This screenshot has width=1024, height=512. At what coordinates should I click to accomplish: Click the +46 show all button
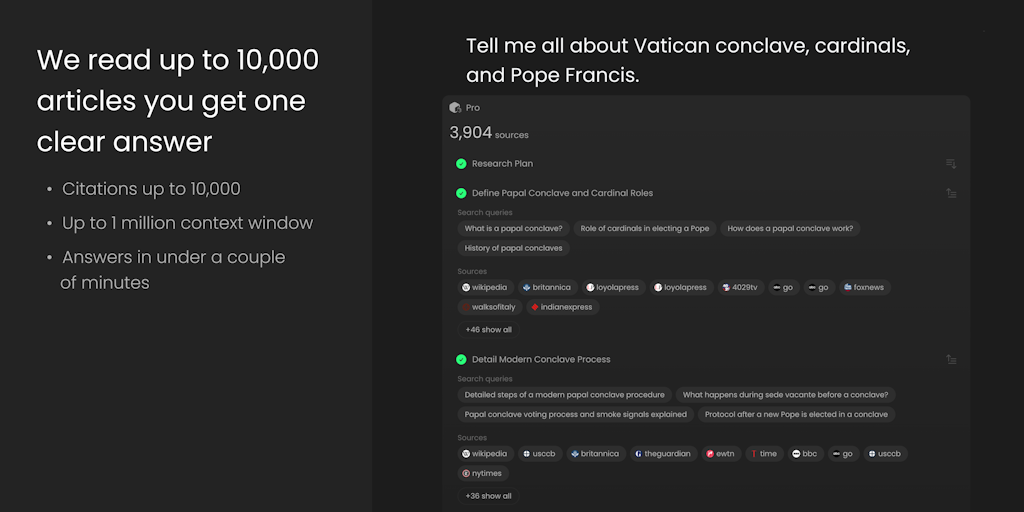[488, 330]
